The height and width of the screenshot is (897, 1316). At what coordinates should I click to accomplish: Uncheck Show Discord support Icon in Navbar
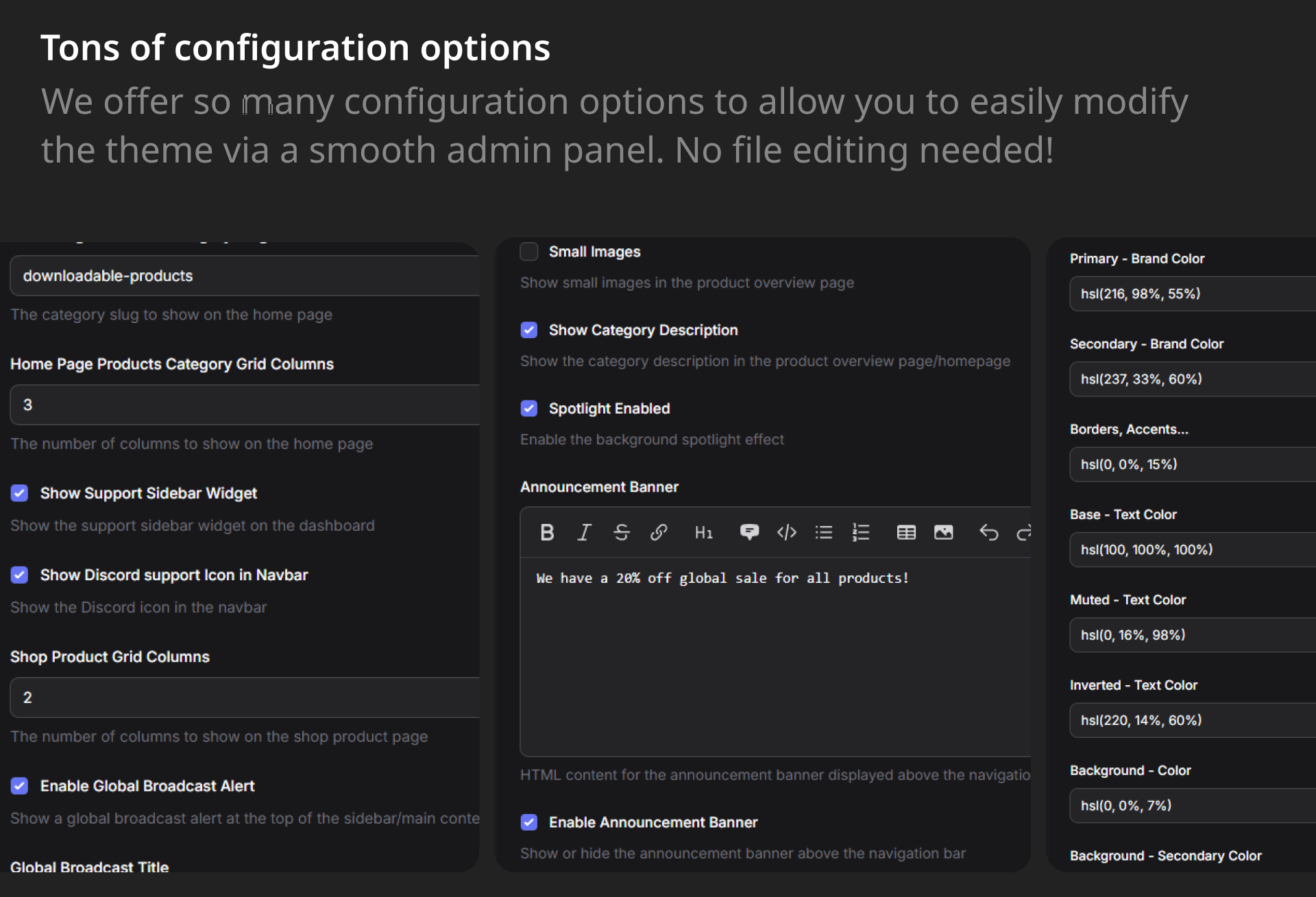(x=20, y=575)
